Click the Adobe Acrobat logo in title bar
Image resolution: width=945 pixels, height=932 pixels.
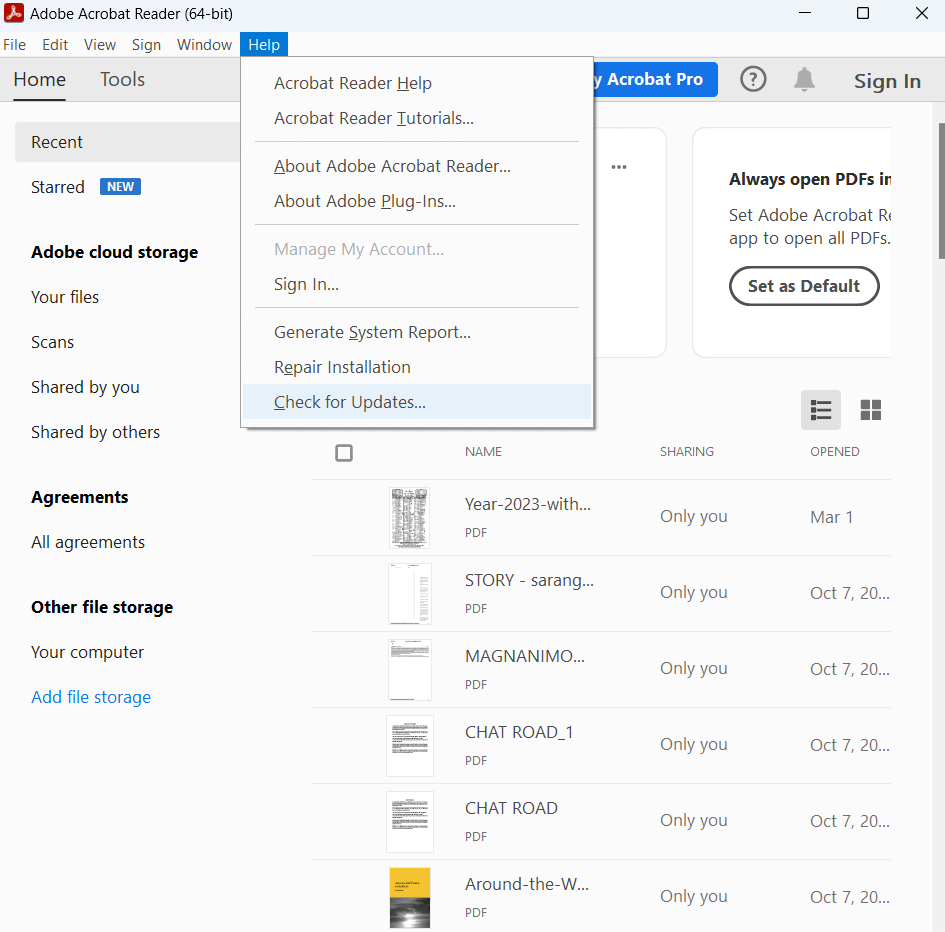point(14,13)
